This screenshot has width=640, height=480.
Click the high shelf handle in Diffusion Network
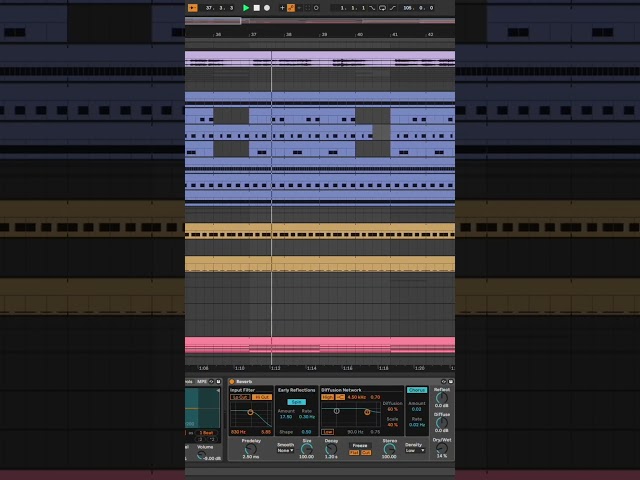(367, 412)
